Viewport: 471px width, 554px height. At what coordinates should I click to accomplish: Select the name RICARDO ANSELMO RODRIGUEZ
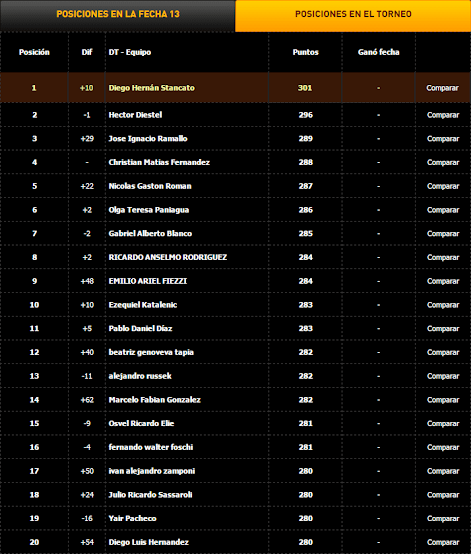coord(168,257)
